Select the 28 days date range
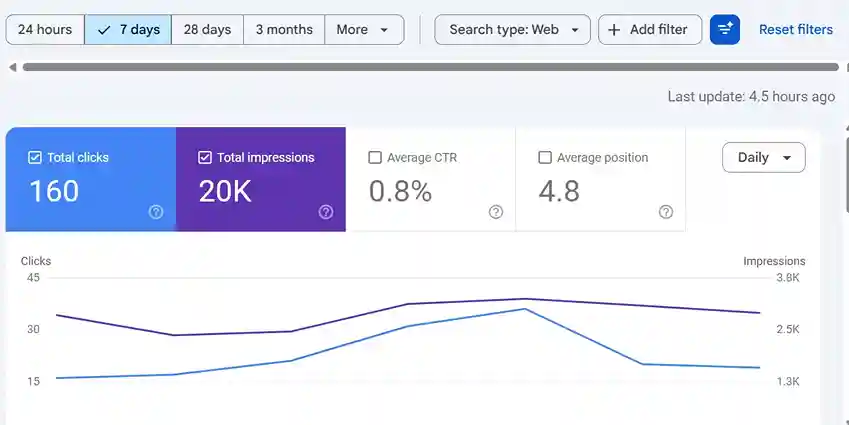Image resolution: width=849 pixels, height=425 pixels. (x=207, y=30)
